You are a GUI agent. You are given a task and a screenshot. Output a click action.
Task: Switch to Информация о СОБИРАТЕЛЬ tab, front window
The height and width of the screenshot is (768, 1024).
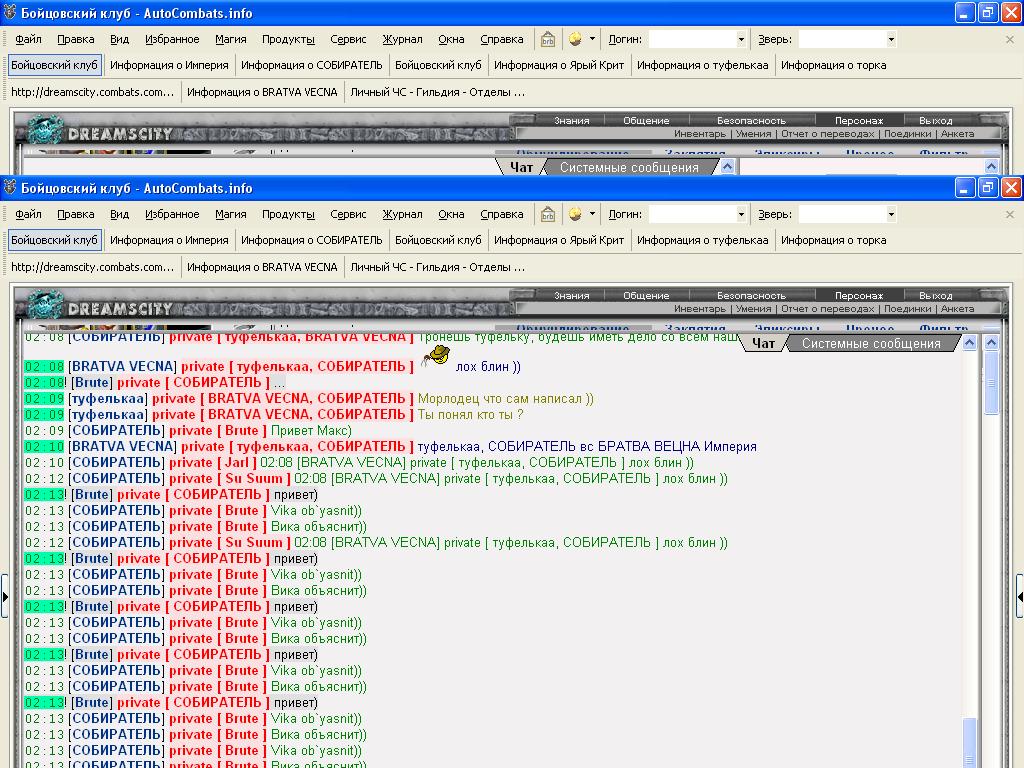tap(312, 240)
